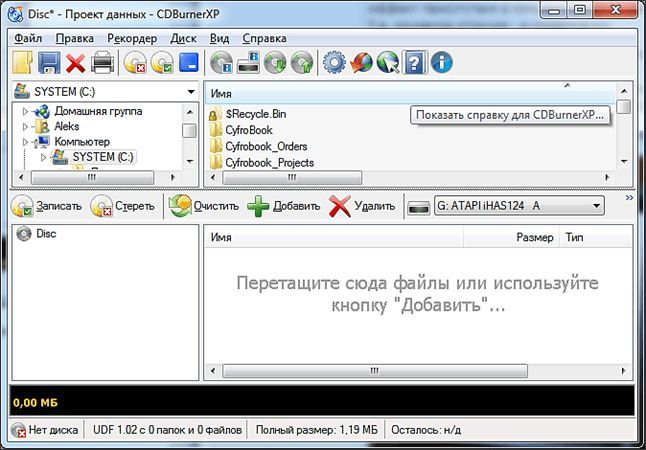Click the Очистить clear button
The height and width of the screenshot is (450, 646).
[x=204, y=206]
